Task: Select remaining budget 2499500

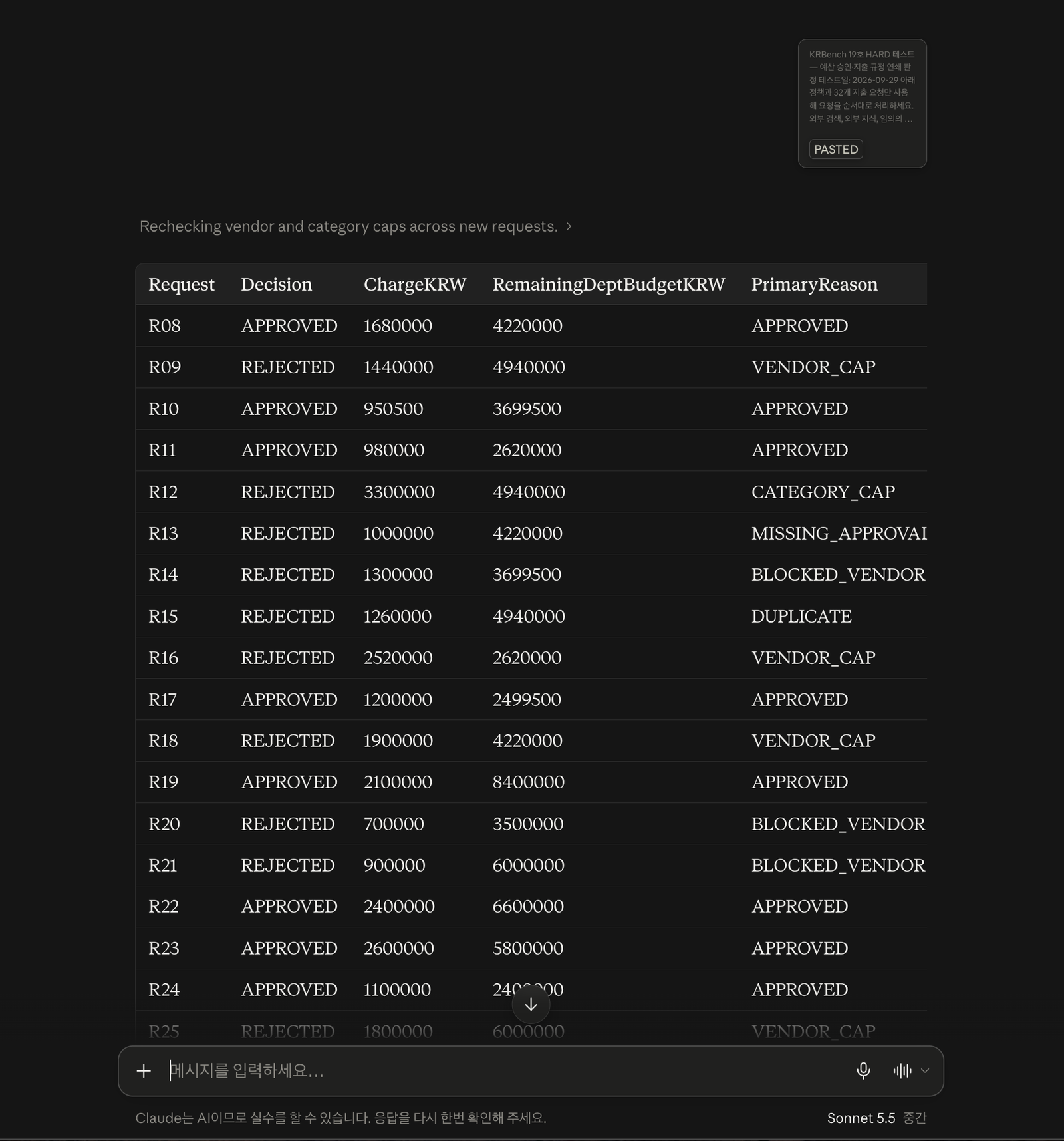Action: tap(527, 700)
